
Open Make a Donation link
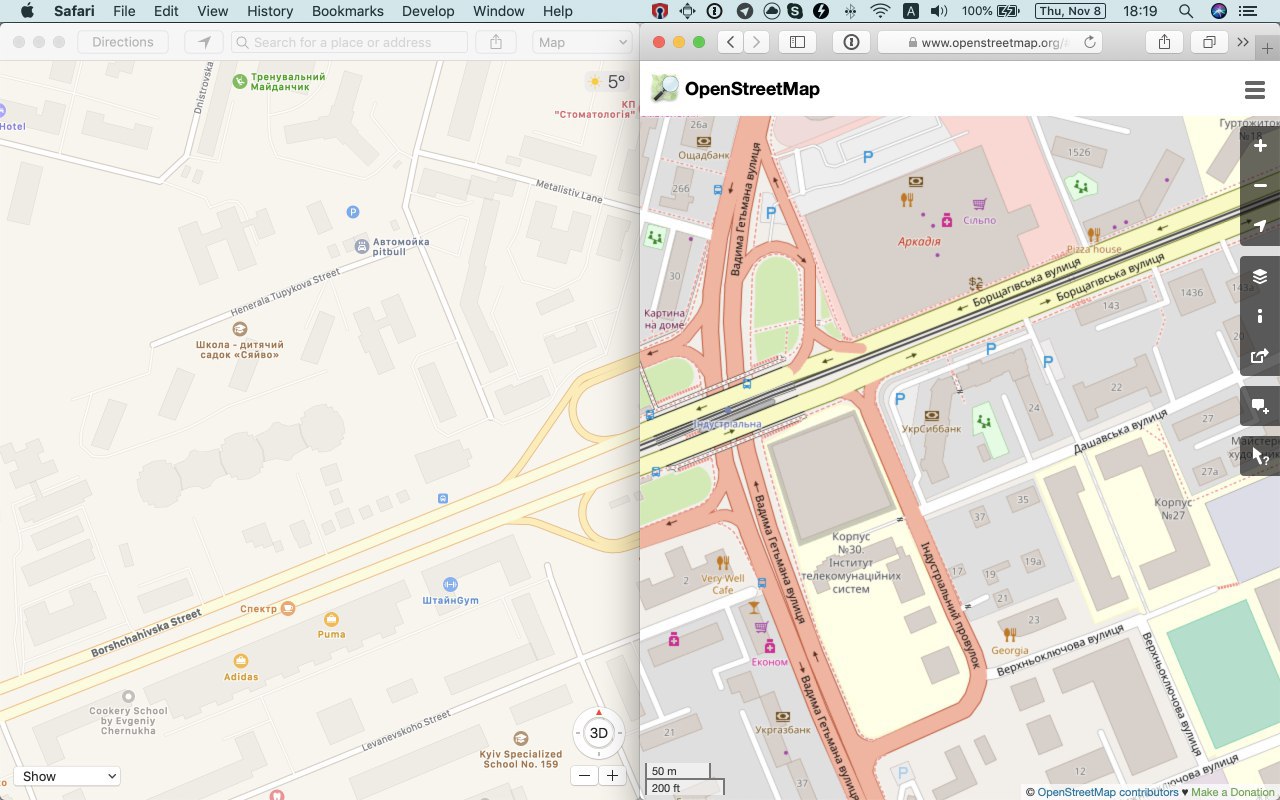point(1235,792)
